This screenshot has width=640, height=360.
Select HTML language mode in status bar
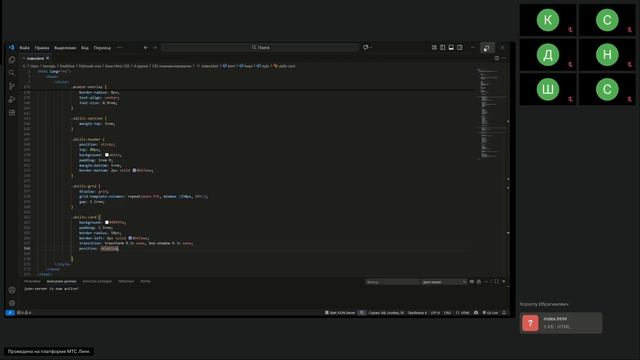pyautogui.click(x=463, y=313)
